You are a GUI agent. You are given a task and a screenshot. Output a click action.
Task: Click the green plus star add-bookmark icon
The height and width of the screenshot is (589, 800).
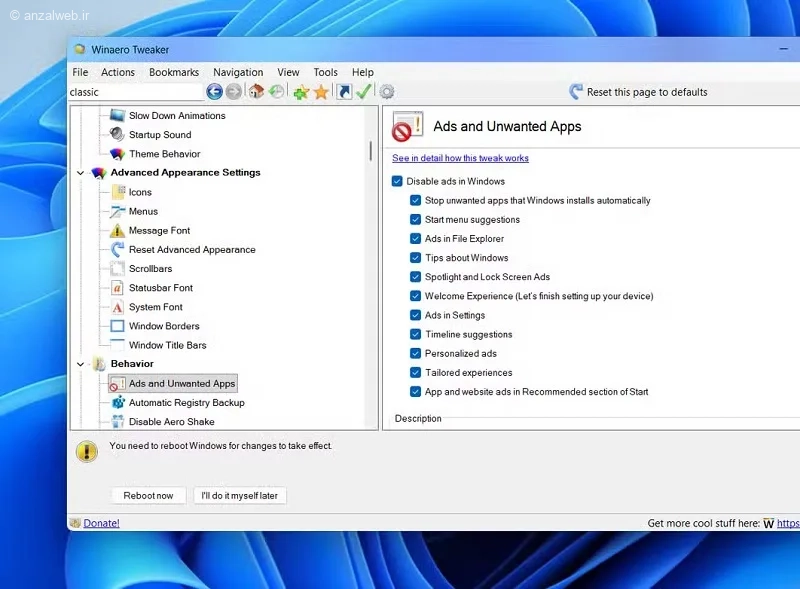[301, 92]
